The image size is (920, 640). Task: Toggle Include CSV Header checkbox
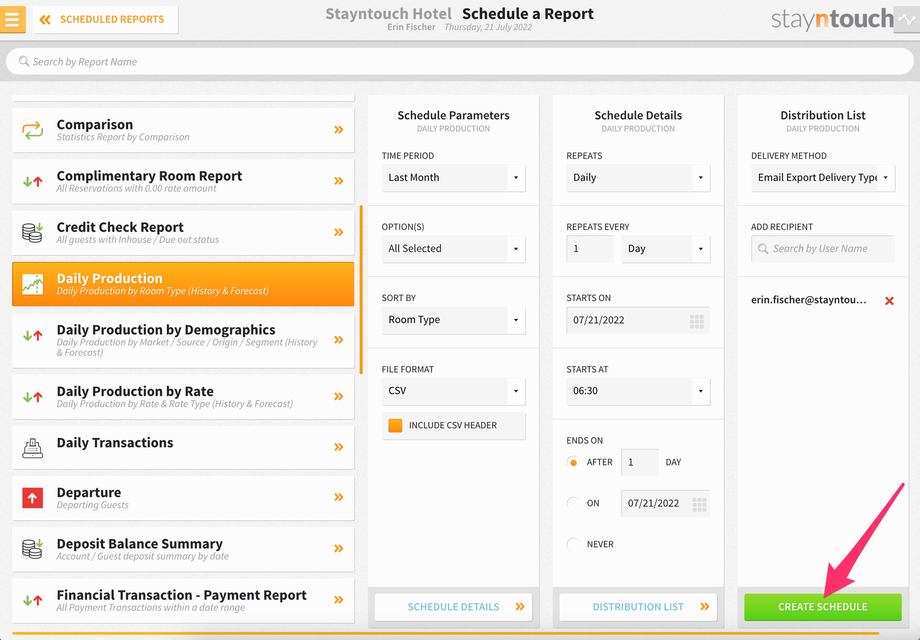pyautogui.click(x=395, y=425)
